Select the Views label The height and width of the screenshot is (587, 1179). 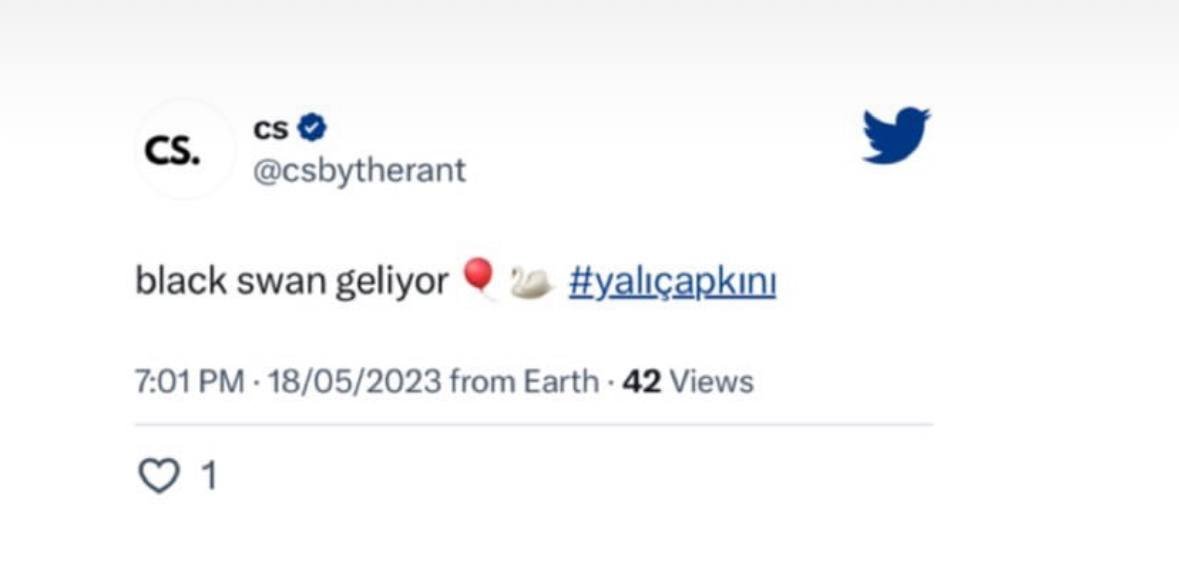(711, 381)
